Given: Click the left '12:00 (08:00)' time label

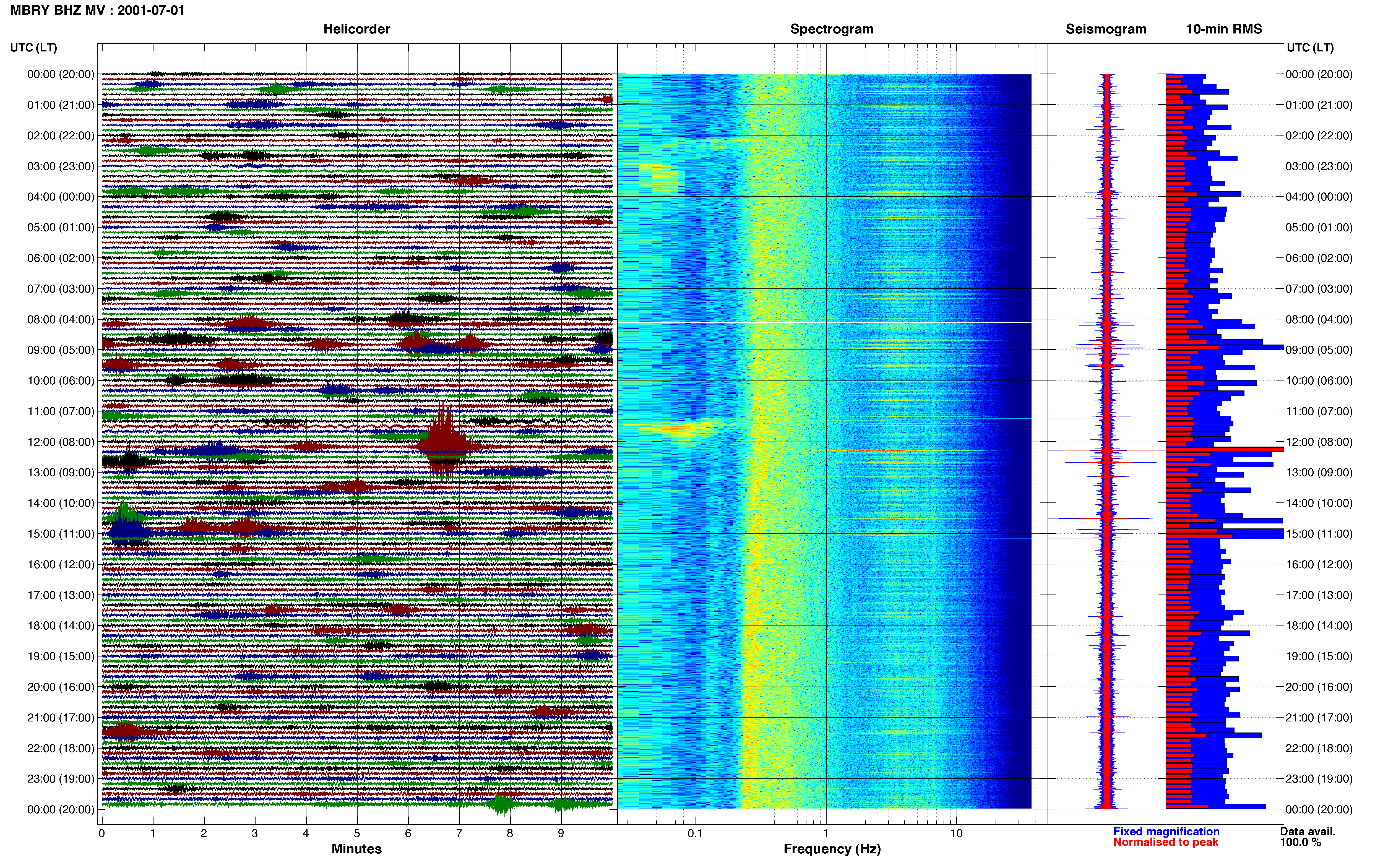Looking at the screenshot, I should [x=61, y=442].
